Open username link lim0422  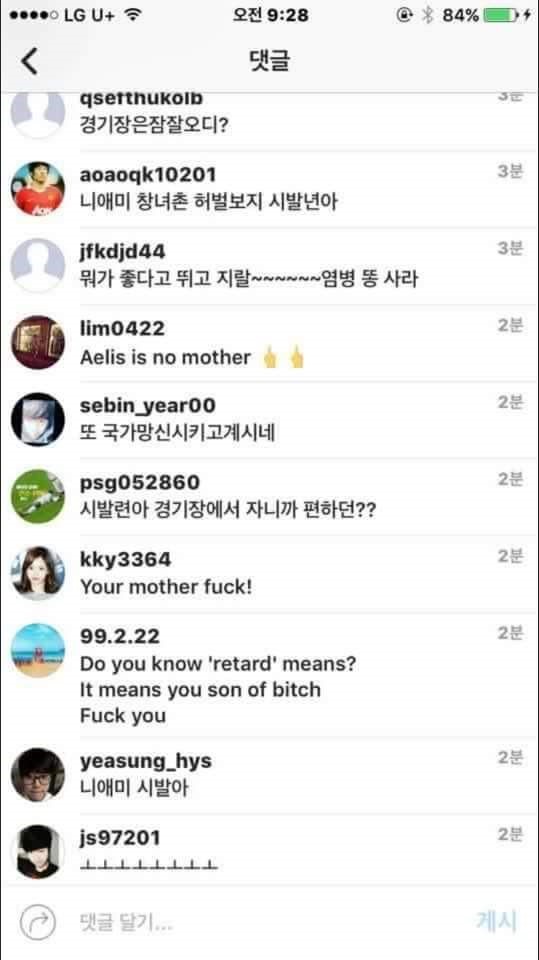tap(122, 329)
